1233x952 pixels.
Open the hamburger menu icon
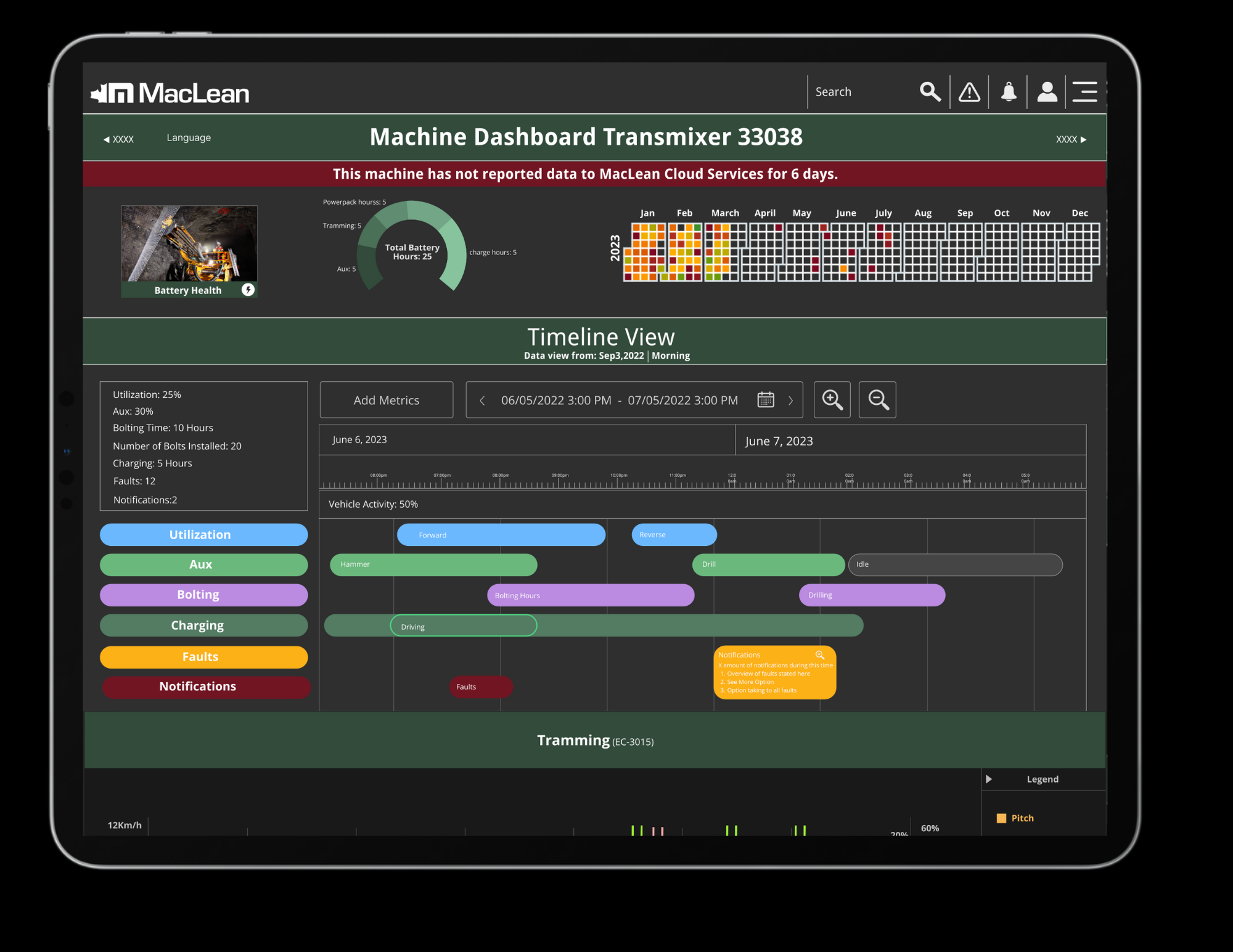tap(1084, 92)
